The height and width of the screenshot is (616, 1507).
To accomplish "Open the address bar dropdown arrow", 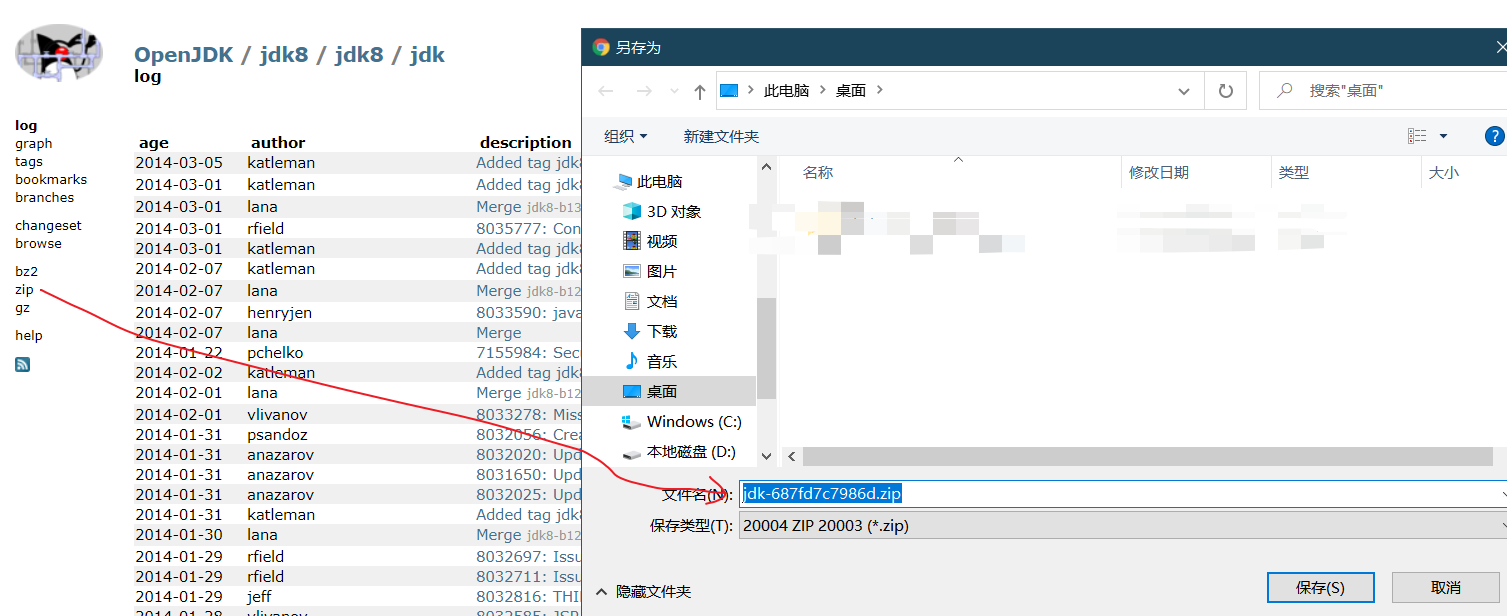I will point(1184,90).
